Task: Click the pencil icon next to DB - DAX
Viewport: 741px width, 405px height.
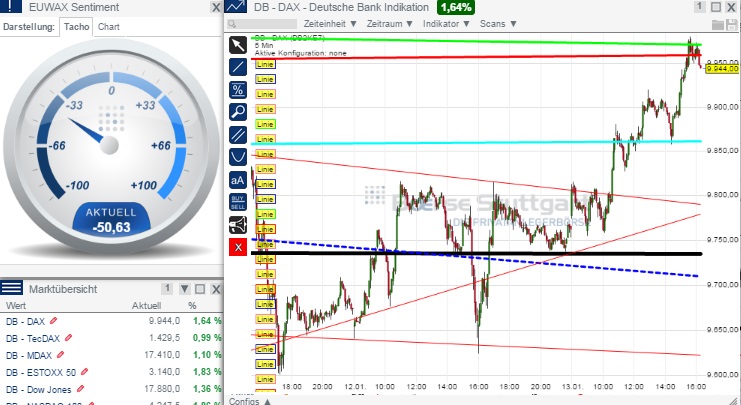Action: point(53,321)
